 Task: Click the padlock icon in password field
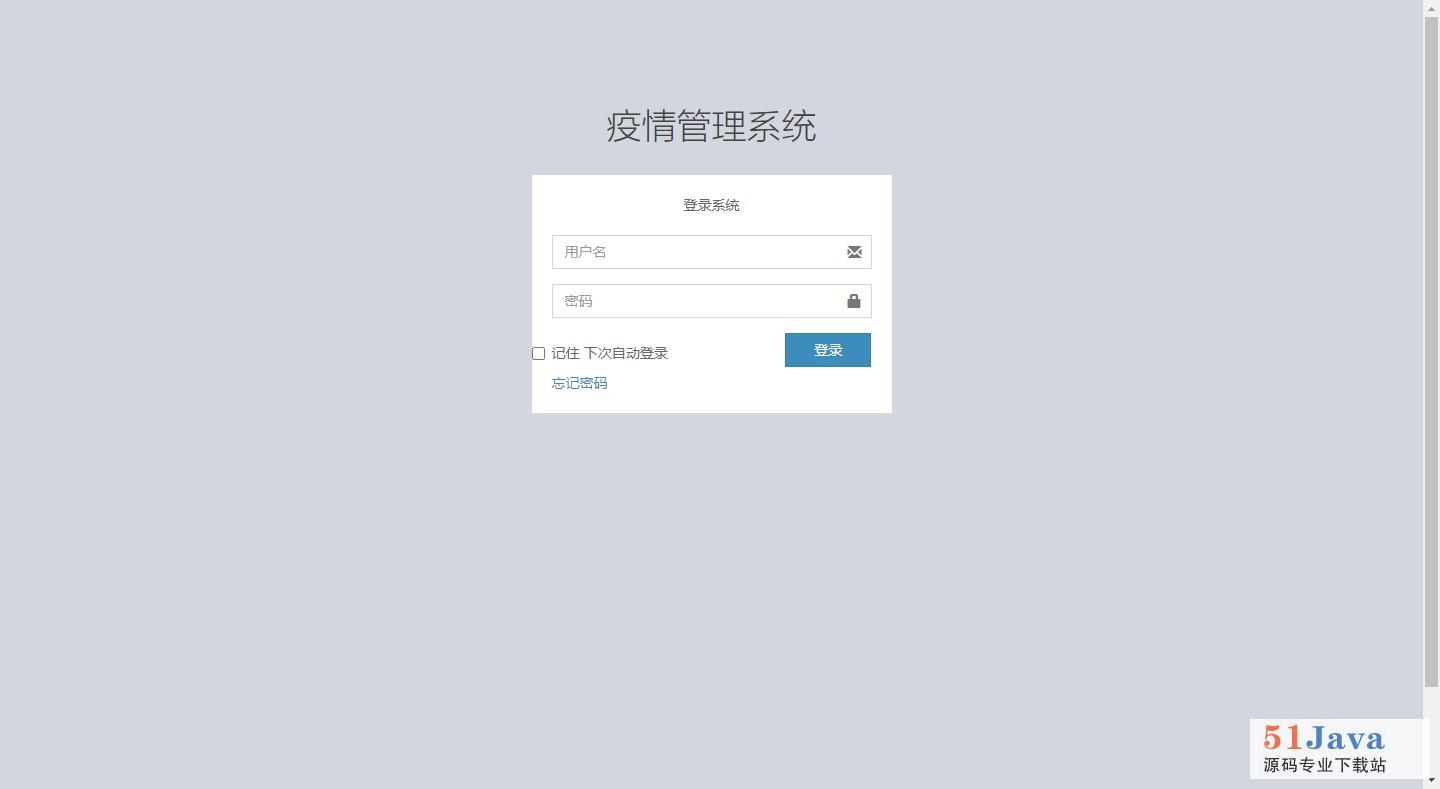(x=854, y=301)
